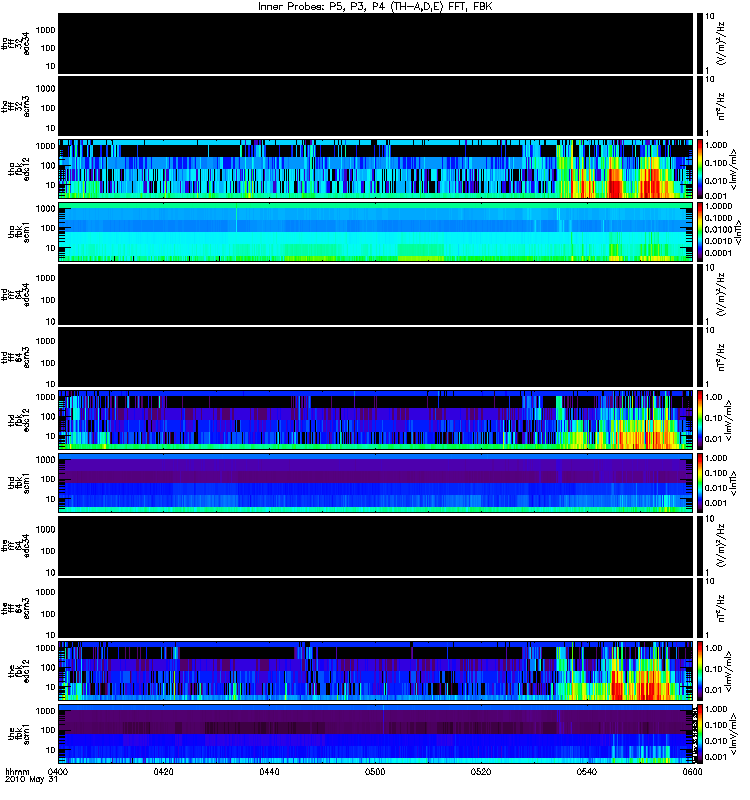The height and width of the screenshot is (800, 750).
Task: Select the empty the fff 64 scm3 panel
Action: [x=376, y=608]
